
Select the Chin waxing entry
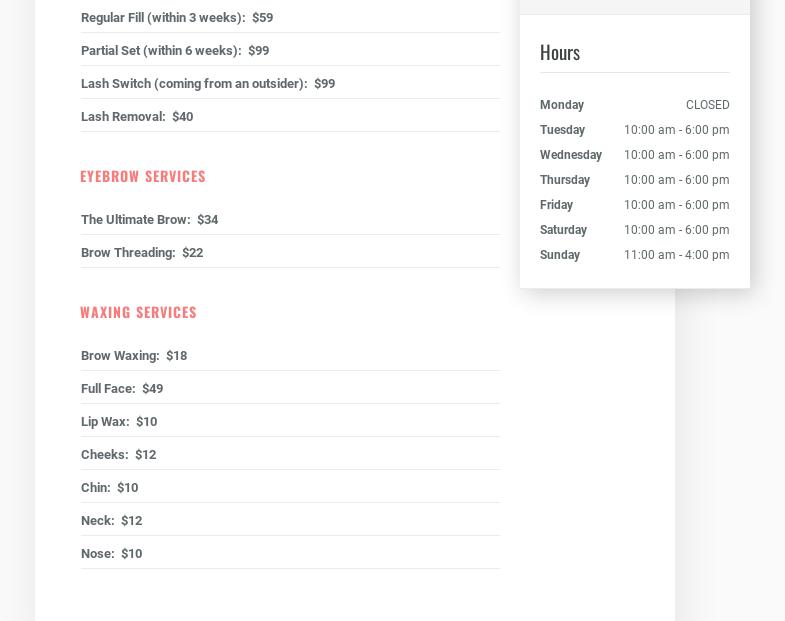109,488
